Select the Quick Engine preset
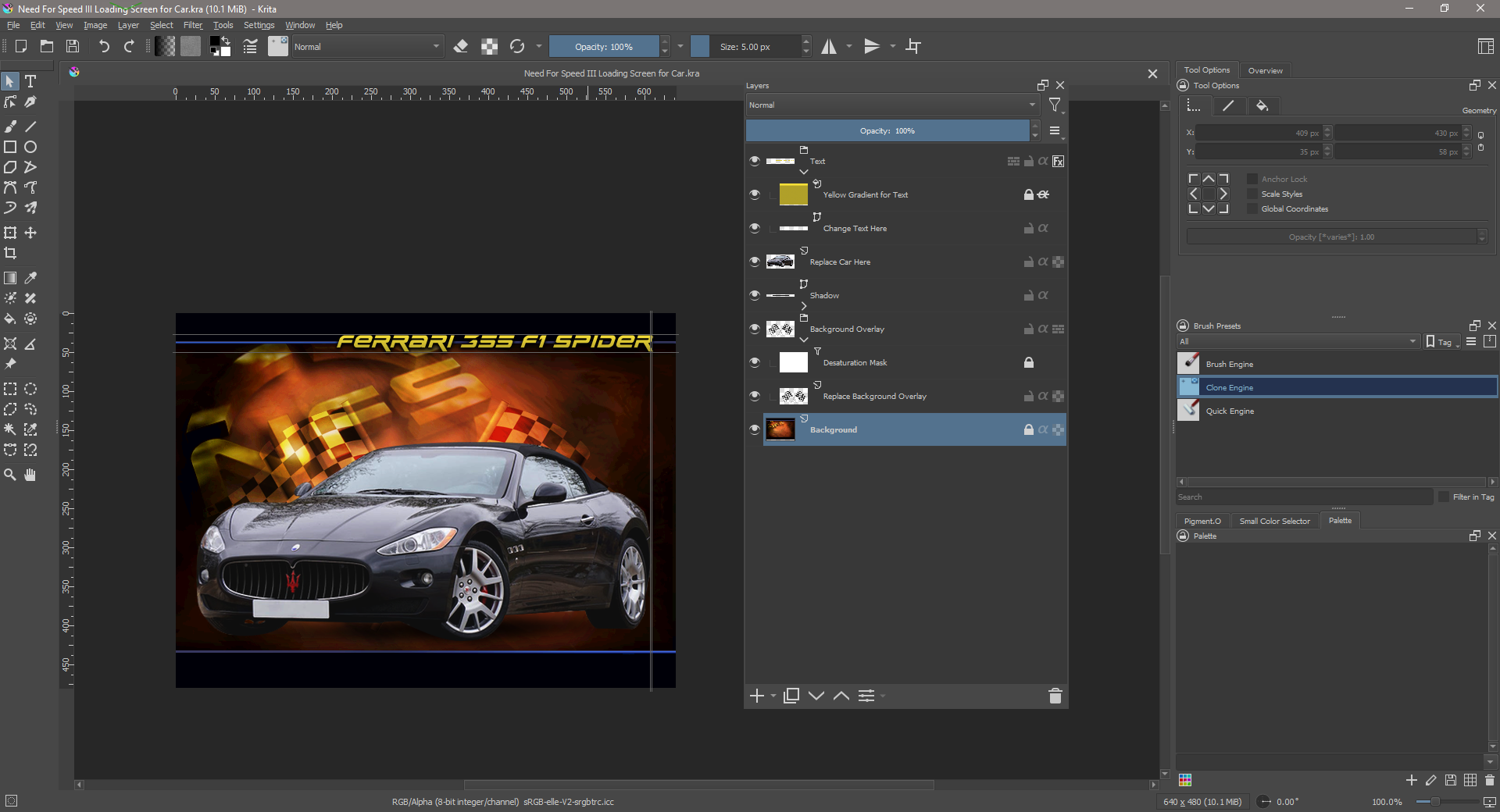Image resolution: width=1500 pixels, height=812 pixels. [x=1337, y=411]
